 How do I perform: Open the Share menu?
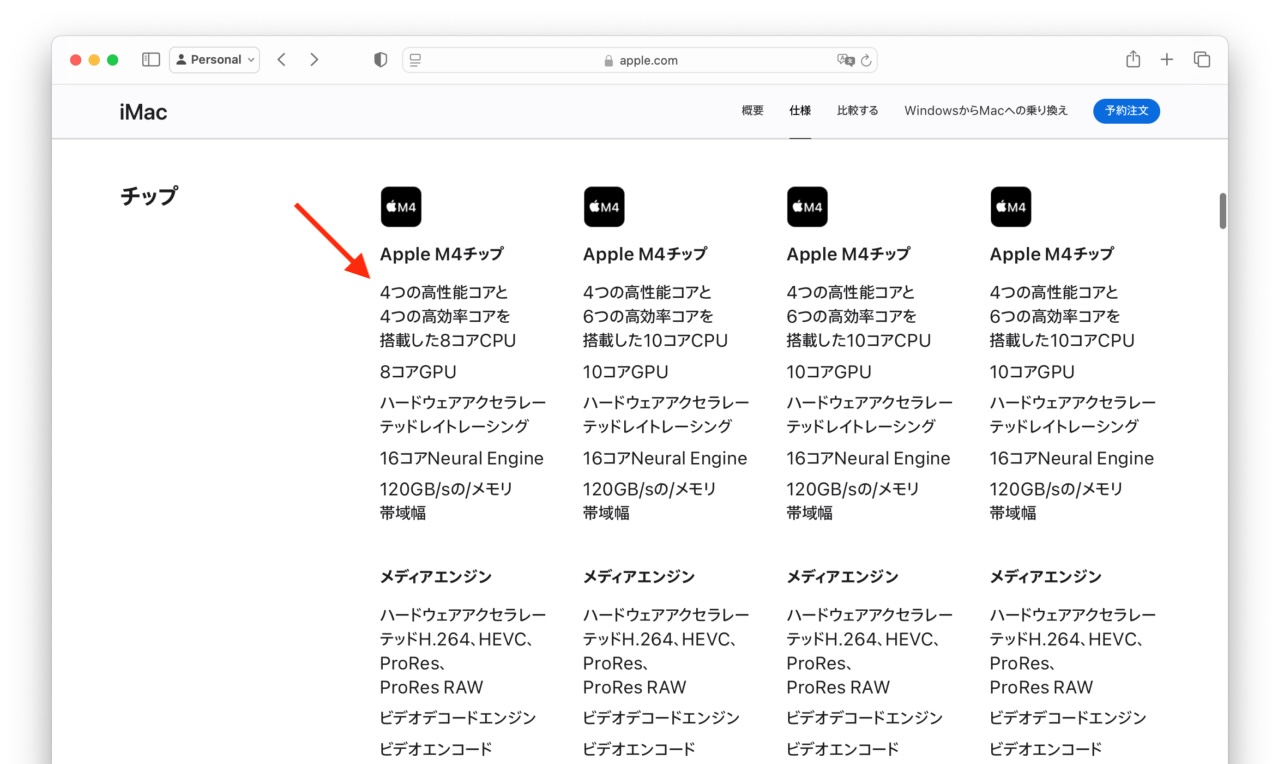[x=1133, y=60]
